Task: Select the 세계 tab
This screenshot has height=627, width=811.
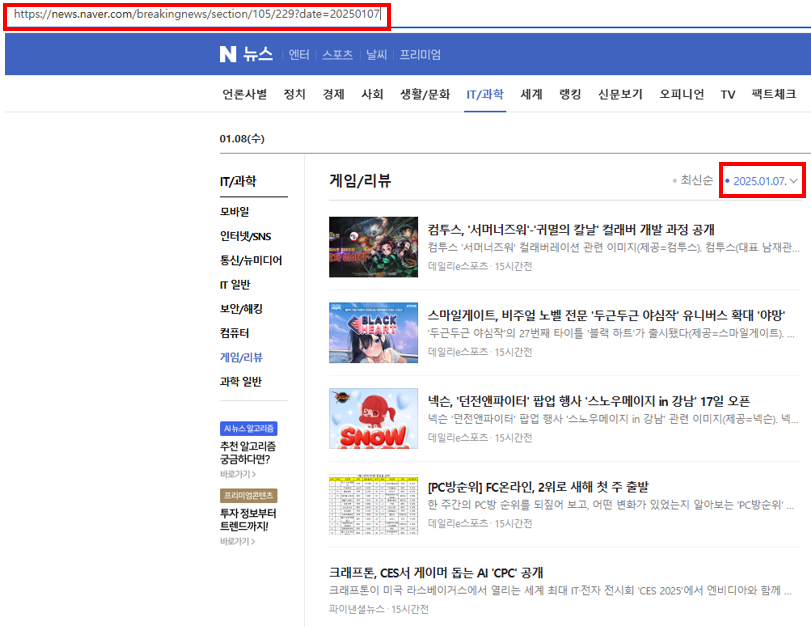Action: (531, 94)
